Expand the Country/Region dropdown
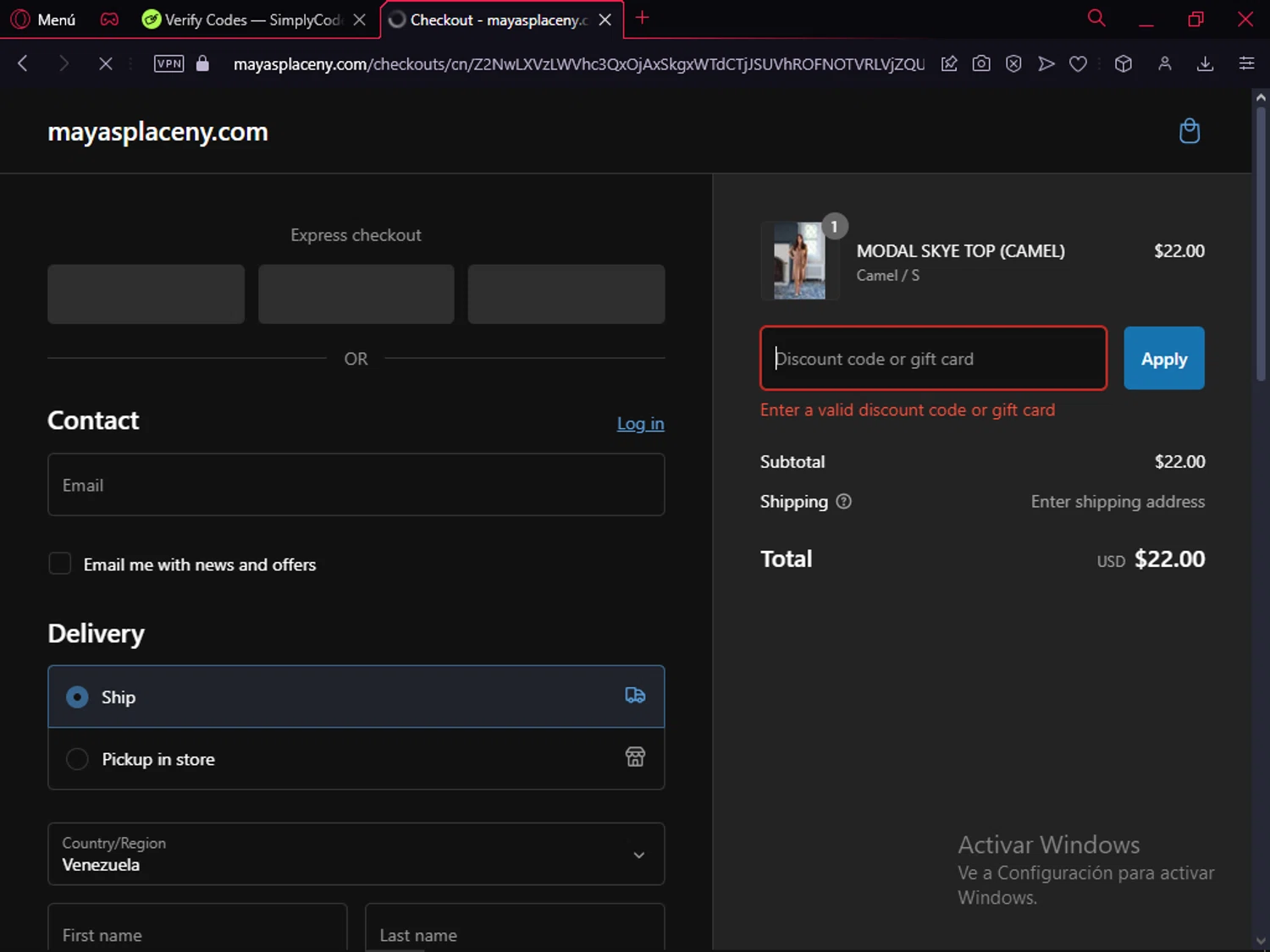 [356, 854]
